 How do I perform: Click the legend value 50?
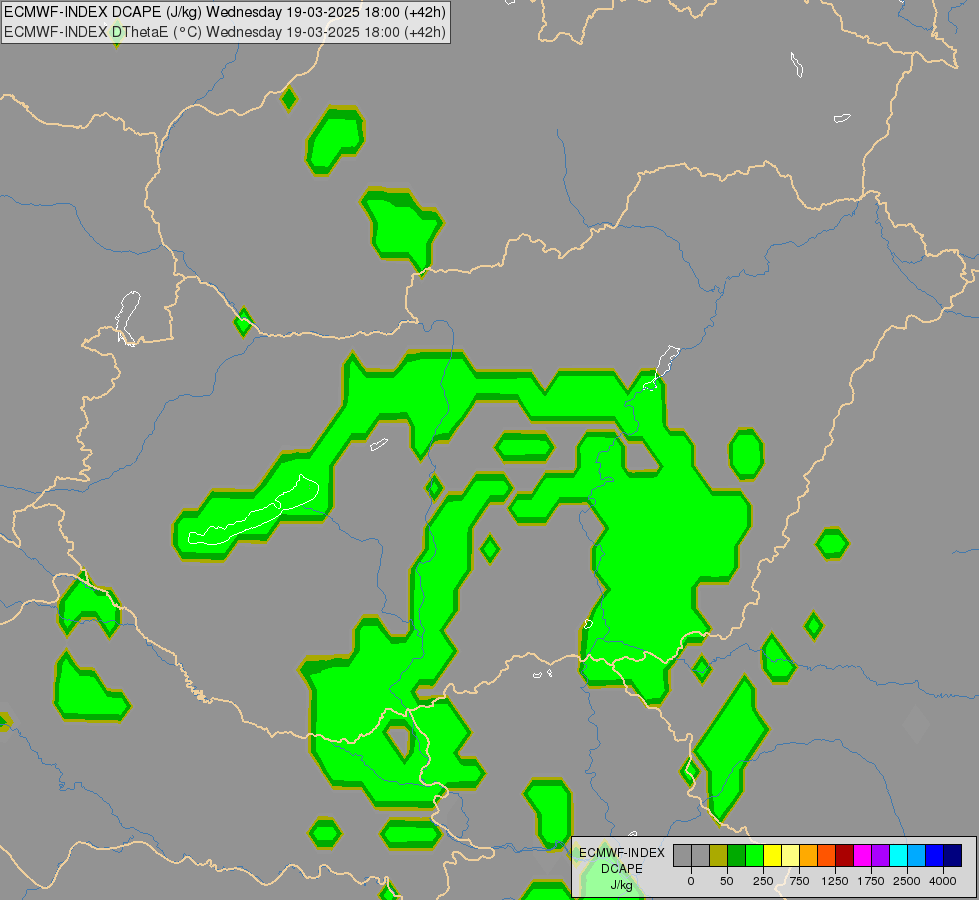coord(727,881)
